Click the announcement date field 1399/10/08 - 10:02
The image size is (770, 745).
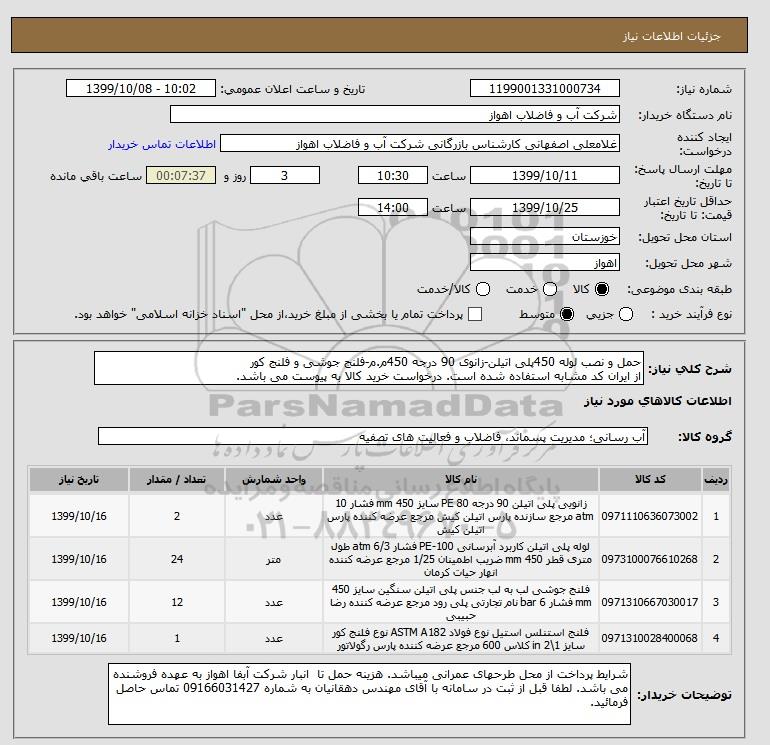click(141, 88)
